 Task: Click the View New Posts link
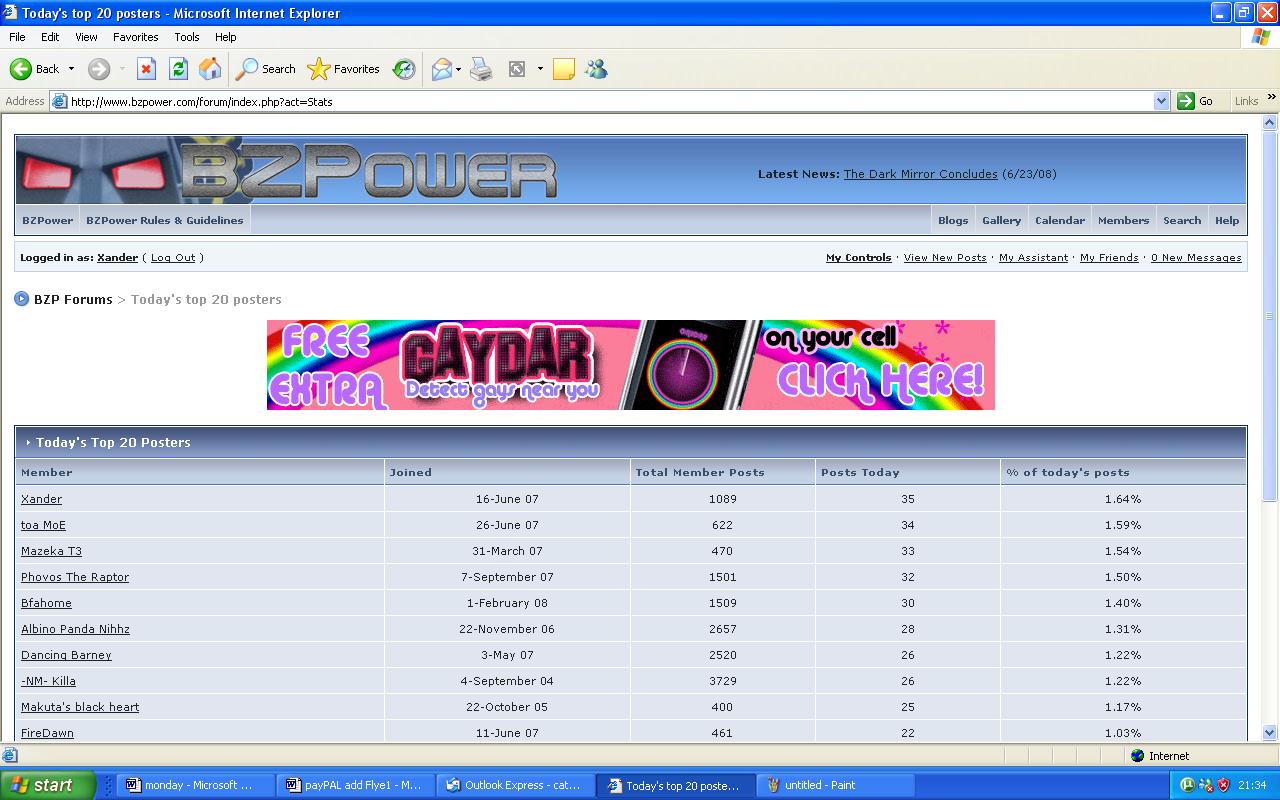point(945,257)
